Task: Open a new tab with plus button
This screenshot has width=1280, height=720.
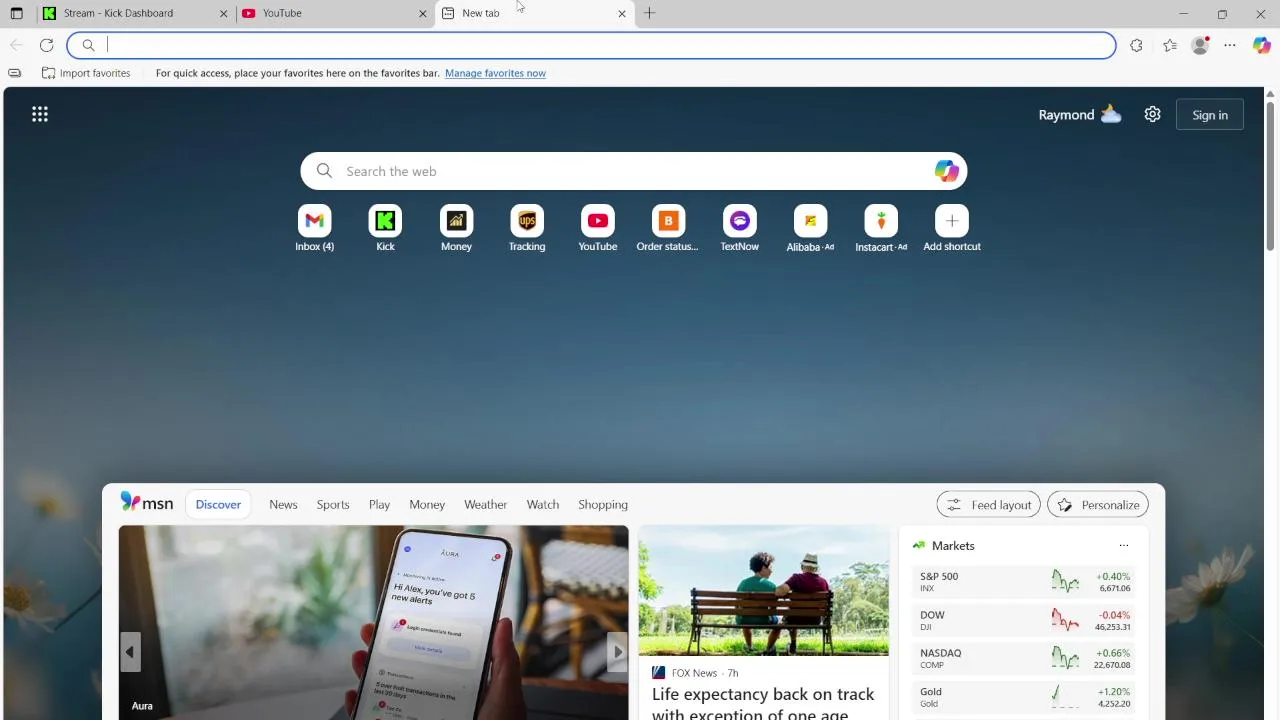Action: tap(650, 13)
